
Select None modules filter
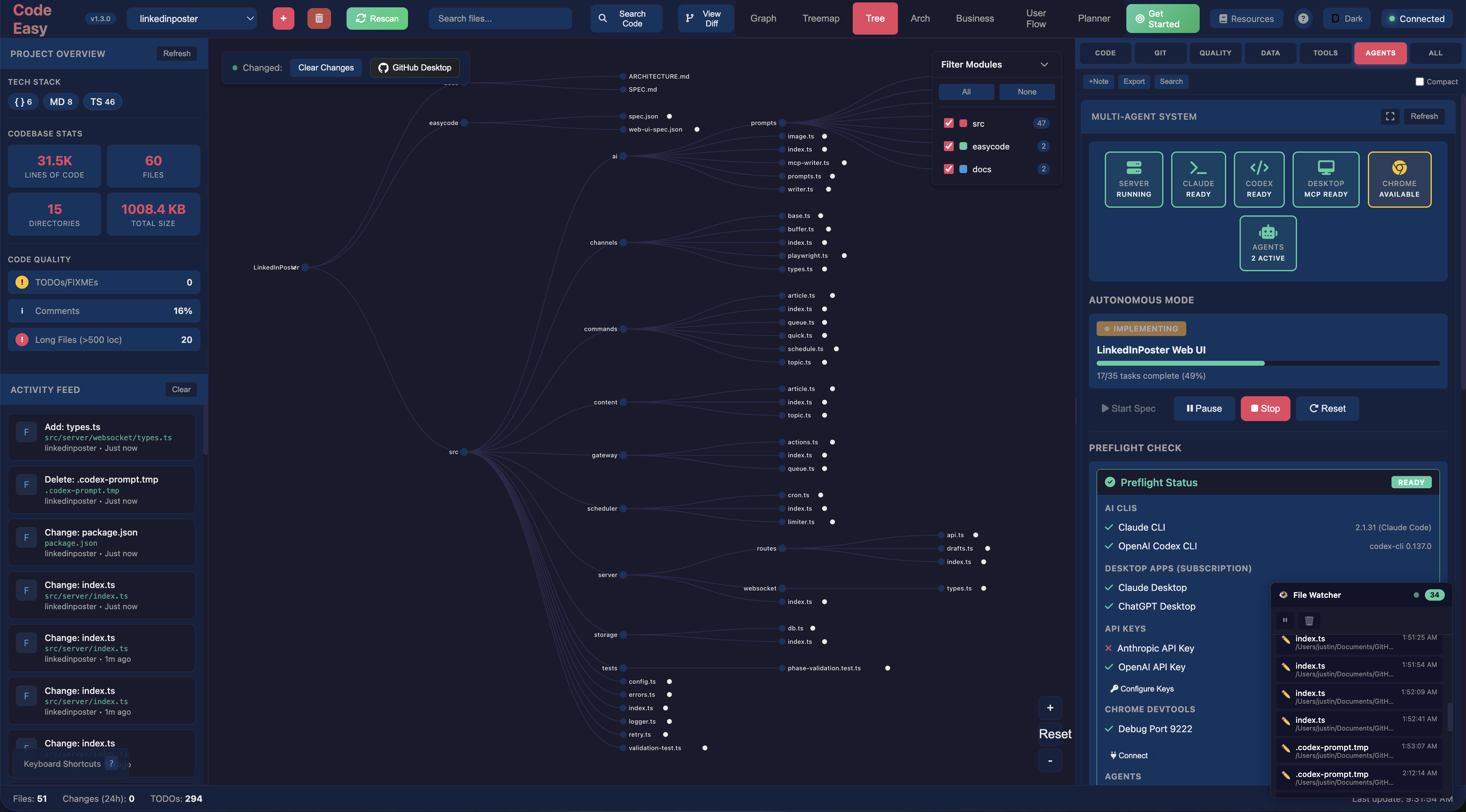pos(1027,92)
